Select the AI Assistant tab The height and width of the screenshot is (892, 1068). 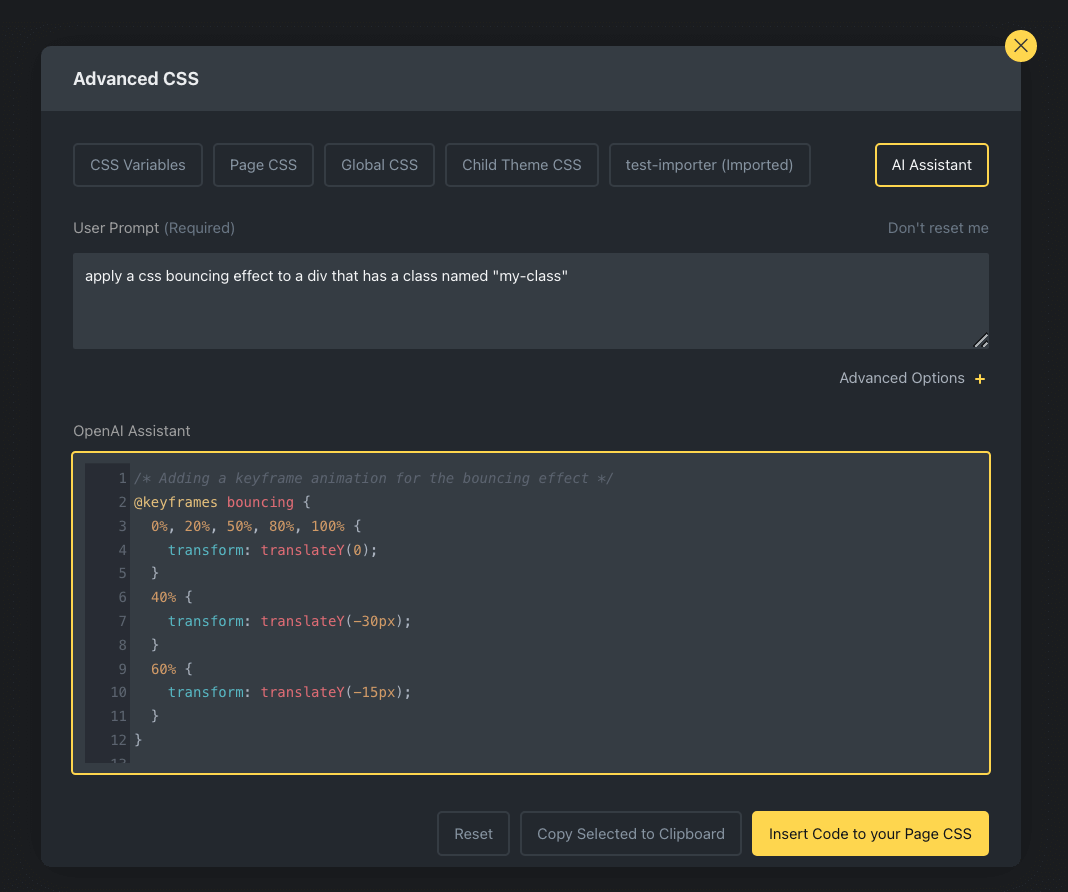931,165
